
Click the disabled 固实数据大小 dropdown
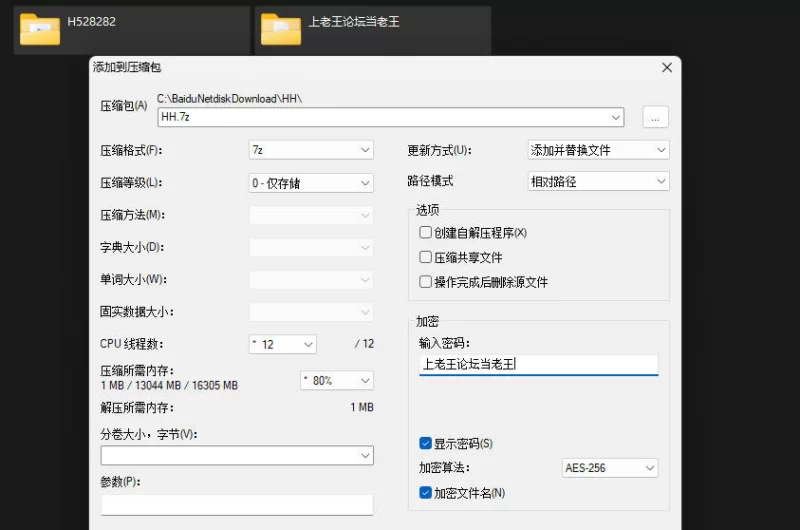coord(311,312)
